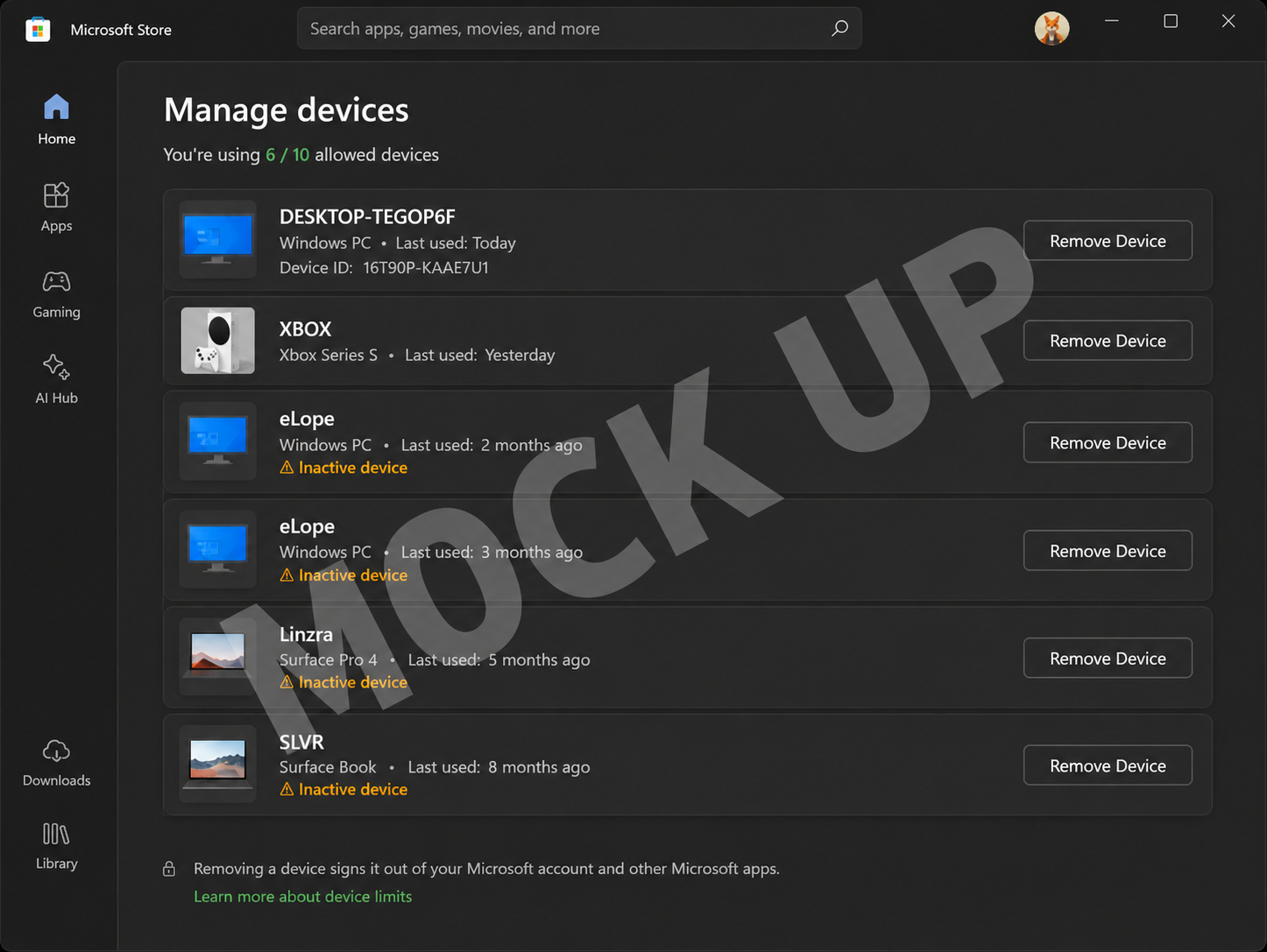Click the Linzra Surface Pro 4 image
The width and height of the screenshot is (1267, 952).
(218, 657)
